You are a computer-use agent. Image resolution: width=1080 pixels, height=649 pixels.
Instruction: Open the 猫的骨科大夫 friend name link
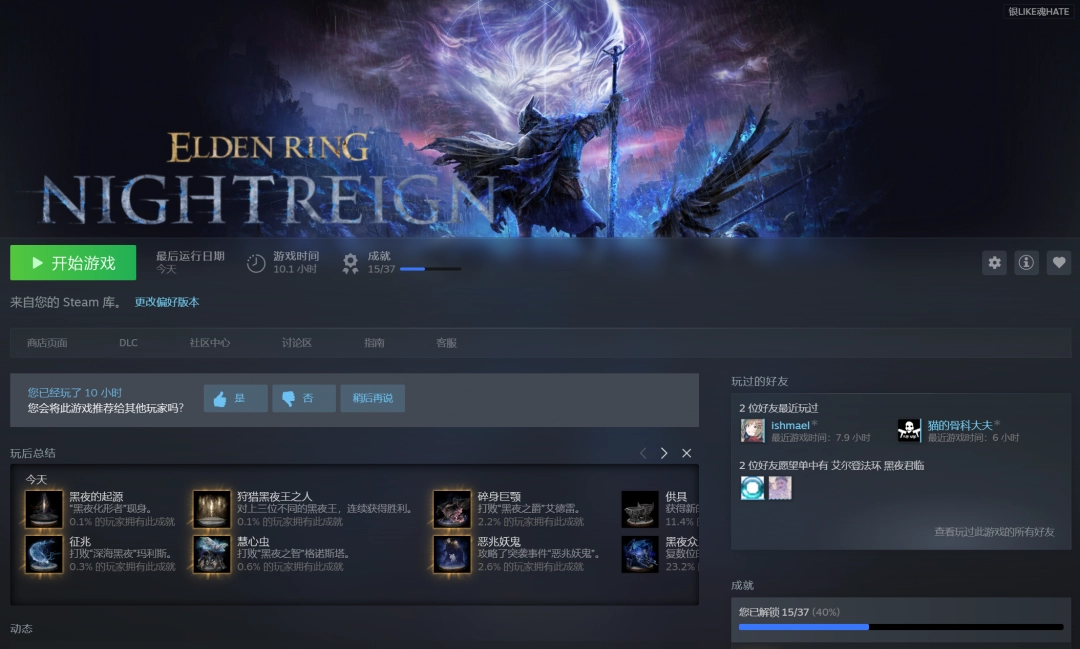[960, 425]
